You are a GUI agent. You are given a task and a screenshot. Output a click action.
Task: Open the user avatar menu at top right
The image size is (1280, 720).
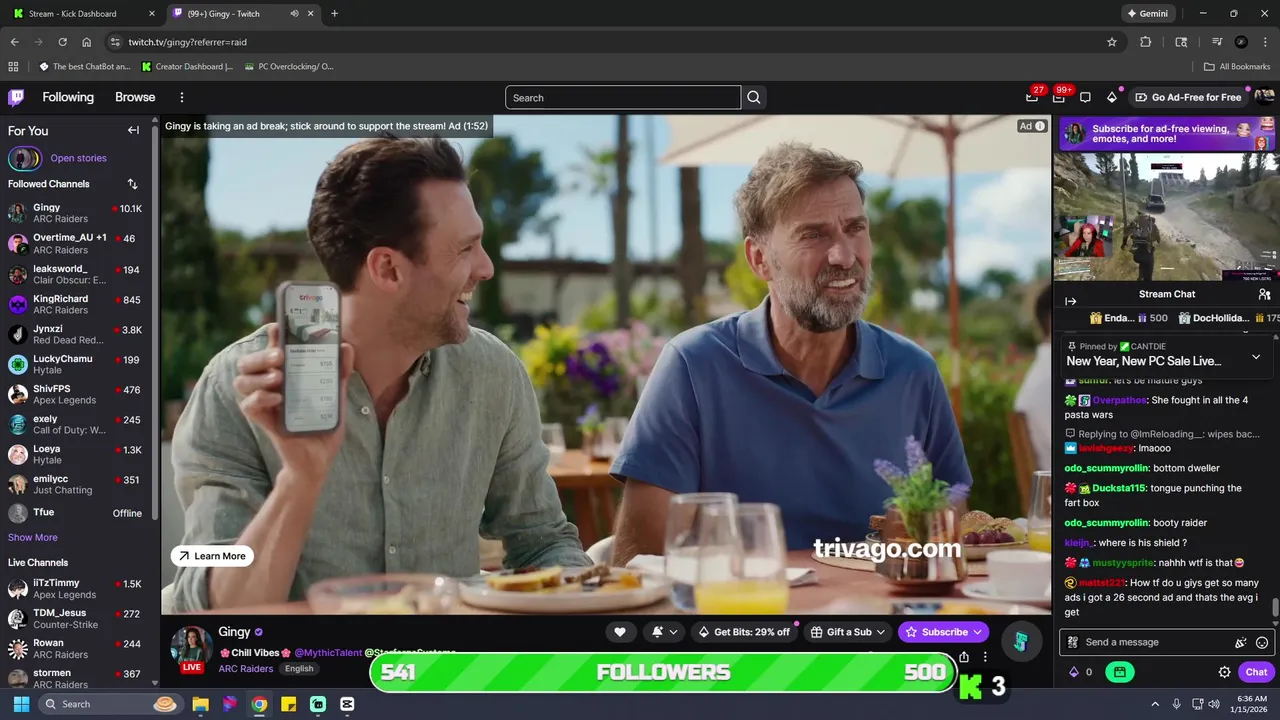click(x=1264, y=97)
